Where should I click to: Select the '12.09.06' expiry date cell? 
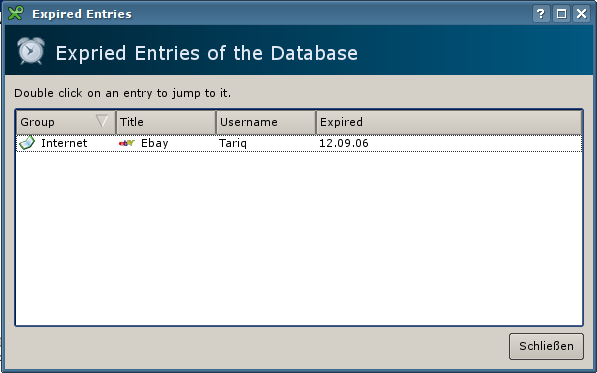449,143
